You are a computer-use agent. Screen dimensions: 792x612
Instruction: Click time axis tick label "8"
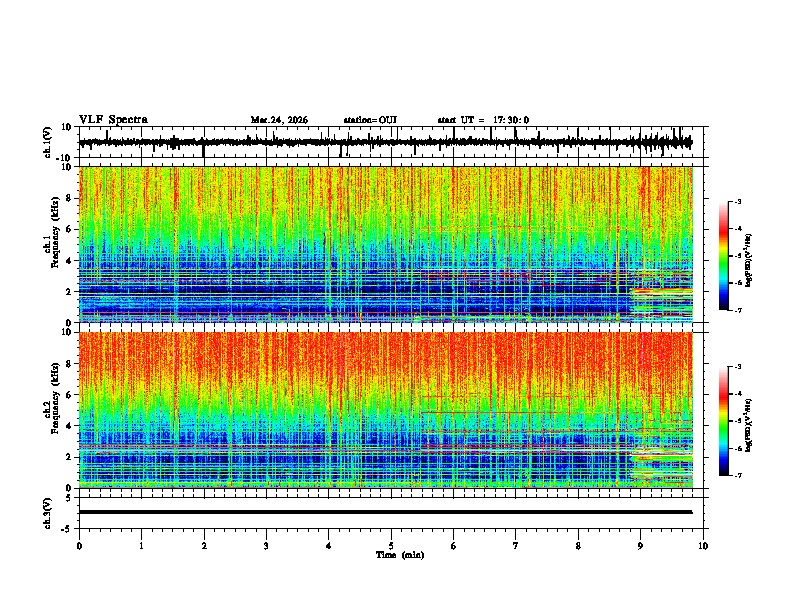[x=578, y=546]
